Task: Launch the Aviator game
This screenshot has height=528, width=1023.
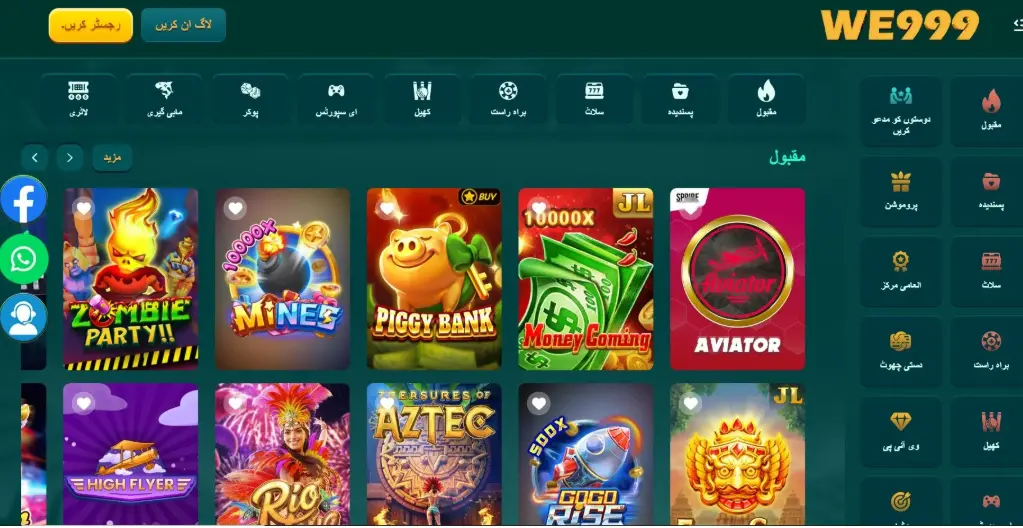Action: tap(737, 279)
